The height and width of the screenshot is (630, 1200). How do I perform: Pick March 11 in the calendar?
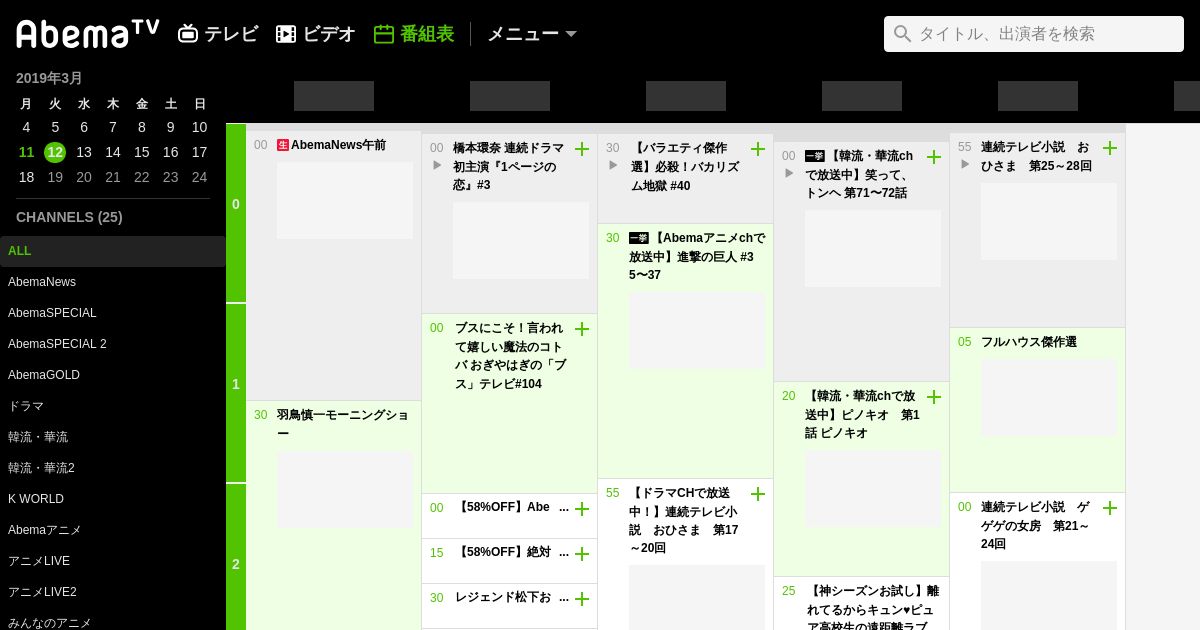click(26, 152)
